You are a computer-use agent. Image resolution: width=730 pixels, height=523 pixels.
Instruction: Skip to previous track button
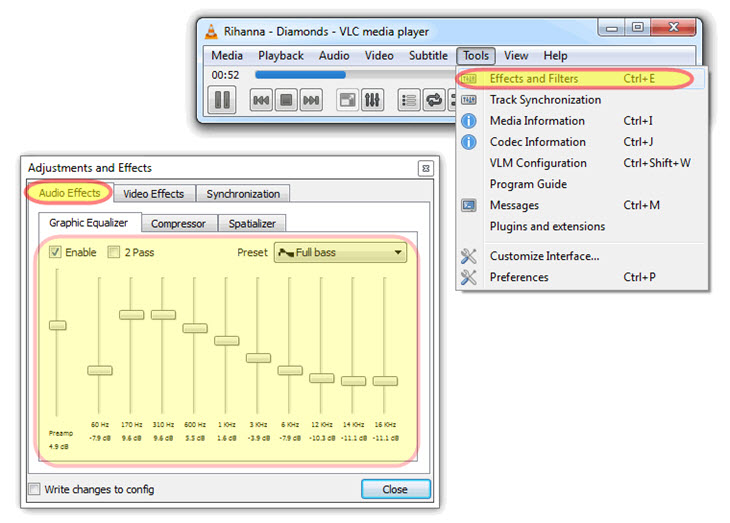tap(261, 100)
